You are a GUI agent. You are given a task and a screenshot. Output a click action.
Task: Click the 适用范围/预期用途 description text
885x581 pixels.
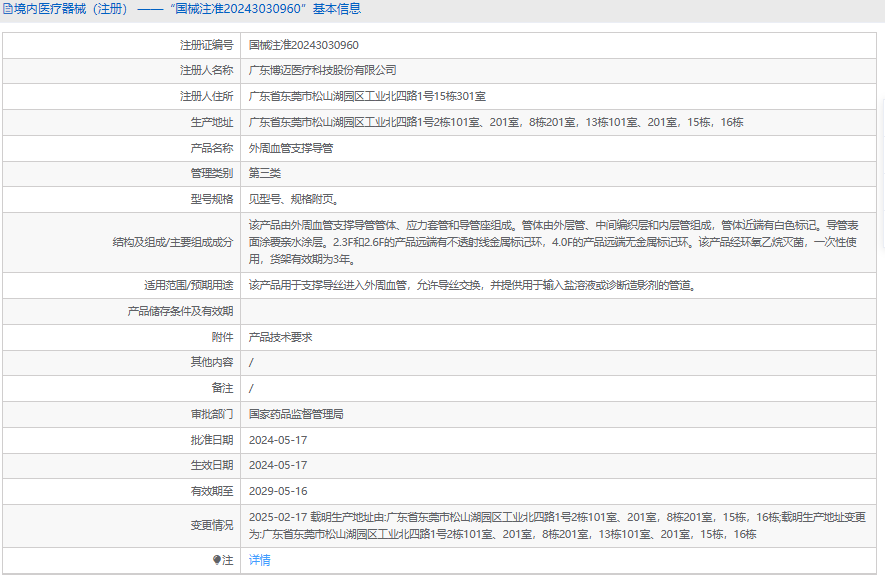point(470,285)
